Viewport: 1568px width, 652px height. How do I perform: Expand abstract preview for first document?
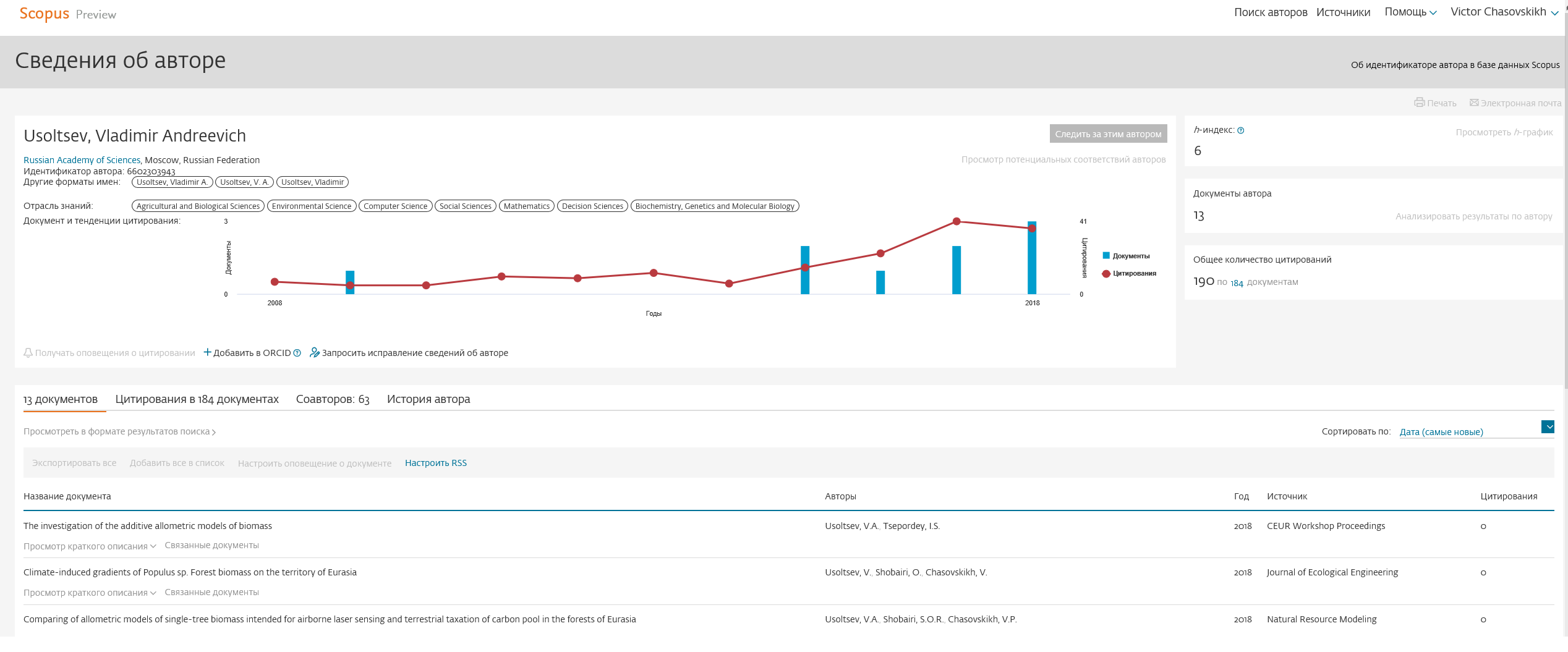(x=90, y=546)
